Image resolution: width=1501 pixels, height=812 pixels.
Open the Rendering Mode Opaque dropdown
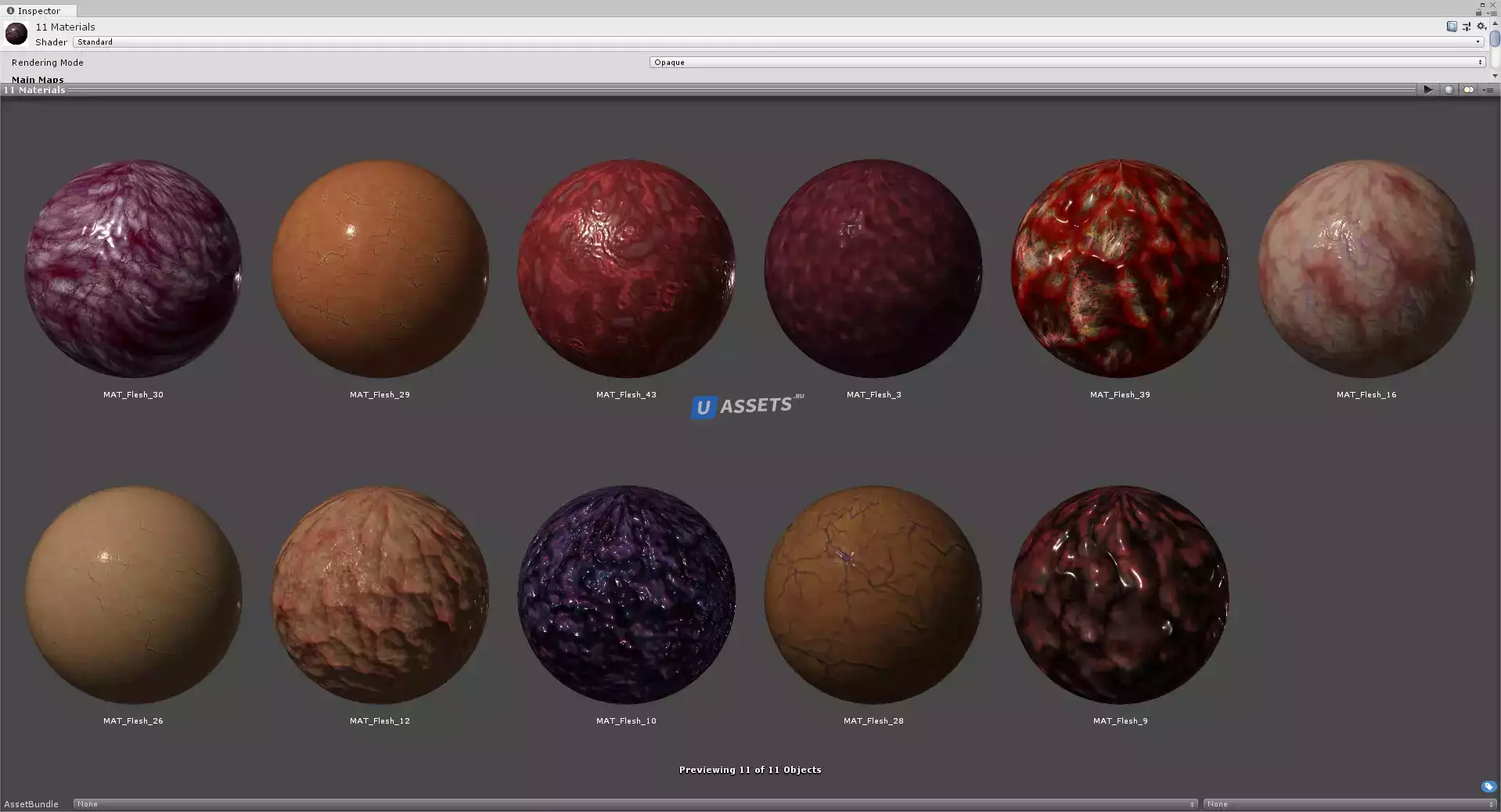click(x=1067, y=63)
